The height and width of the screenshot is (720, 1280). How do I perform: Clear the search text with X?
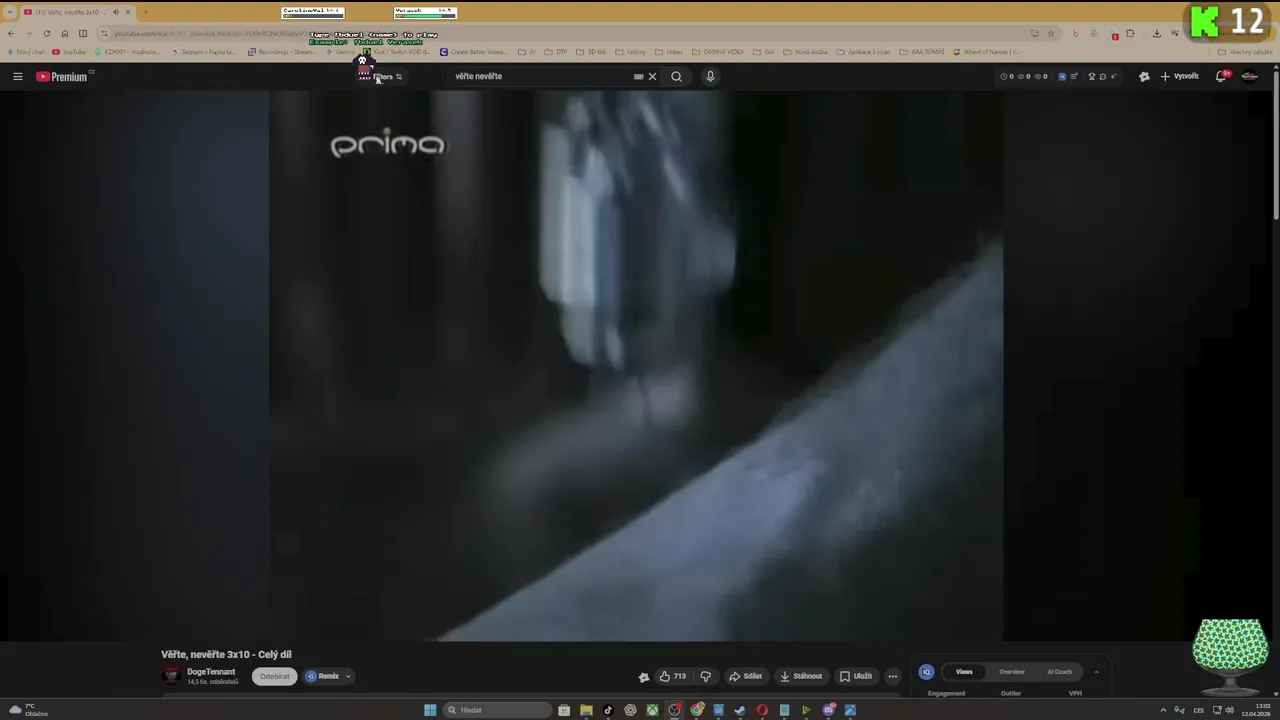652,76
